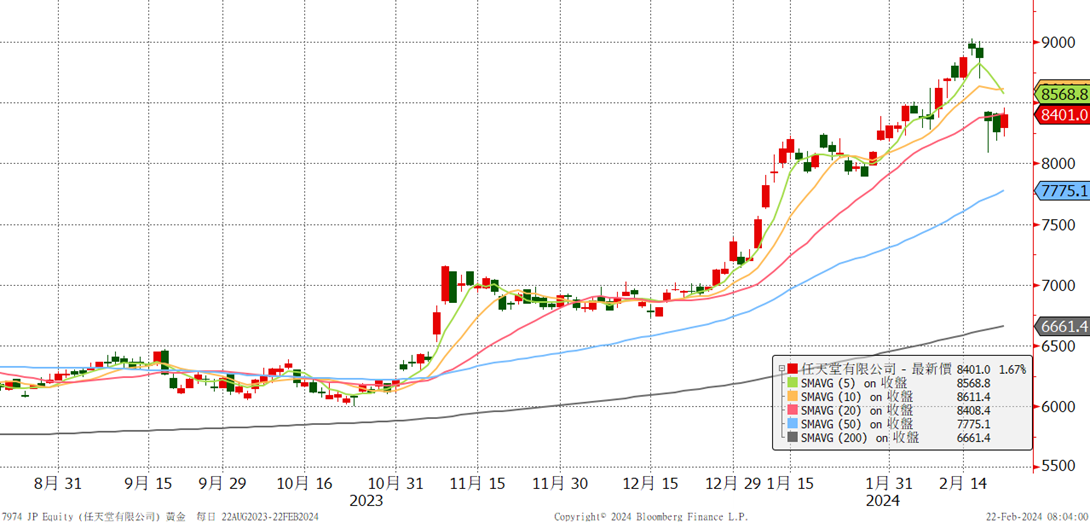Click the 8401.0 red last price axis tag
This screenshot has height=523, width=1090.
coord(1062,114)
